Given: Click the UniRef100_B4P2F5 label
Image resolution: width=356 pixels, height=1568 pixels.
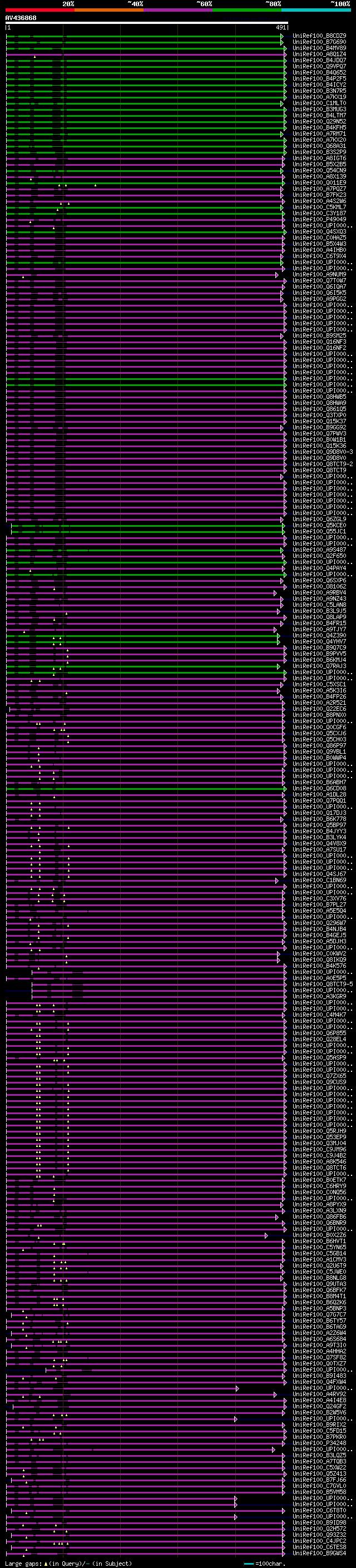Looking at the screenshot, I should tap(319, 78).
